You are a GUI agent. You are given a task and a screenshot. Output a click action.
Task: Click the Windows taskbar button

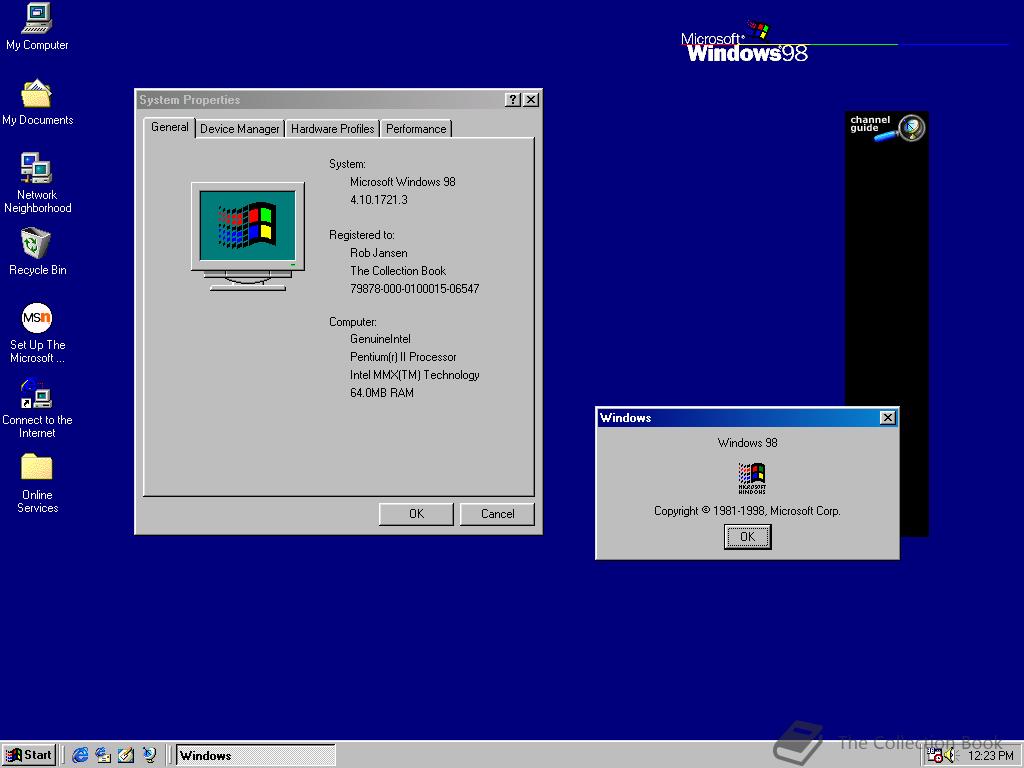pos(255,756)
